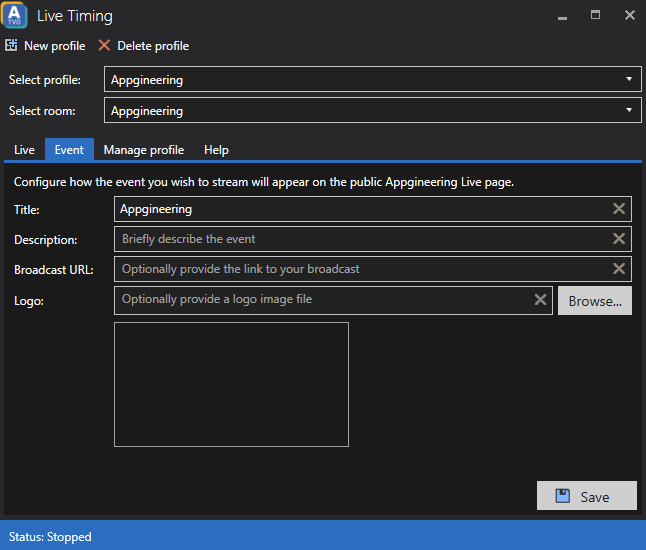Maximize the Live Timing window
This screenshot has width=646, height=550.
(x=595, y=16)
